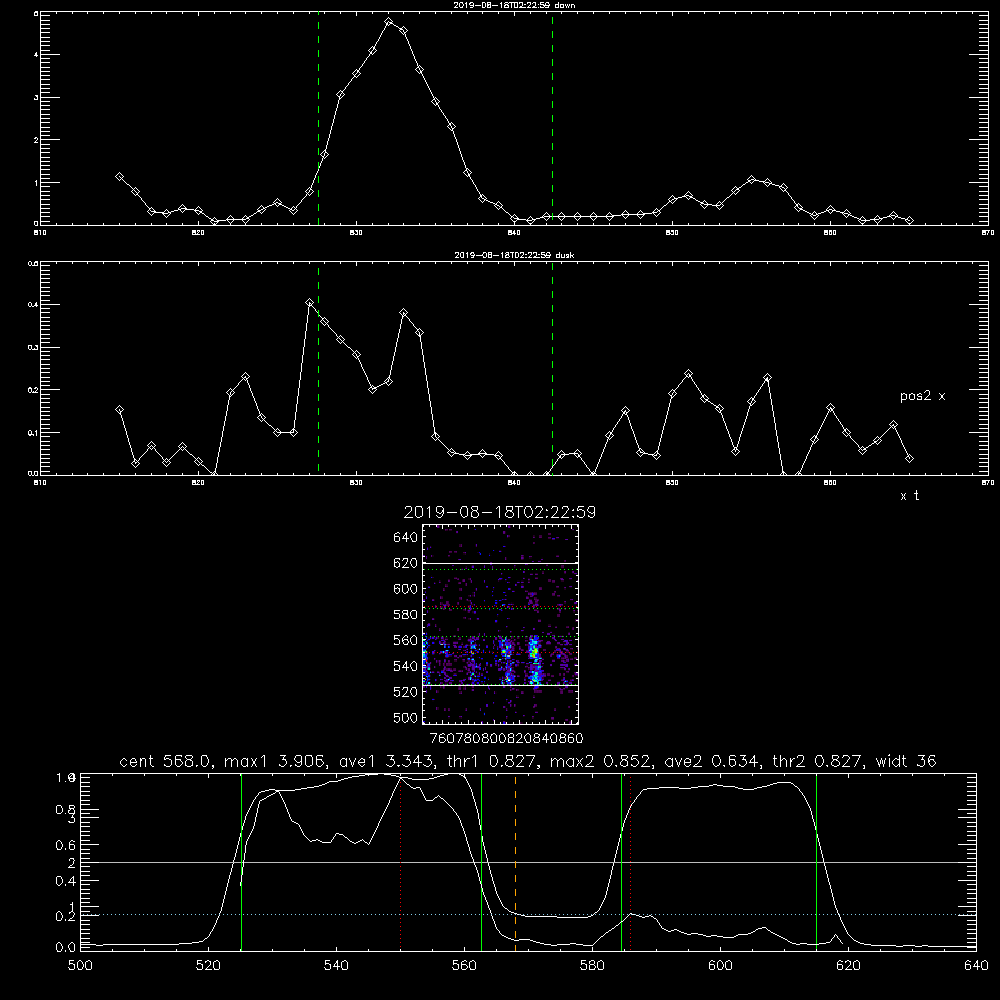Select the 'x t' label
This screenshot has height=1000, width=1000.
coord(909,496)
